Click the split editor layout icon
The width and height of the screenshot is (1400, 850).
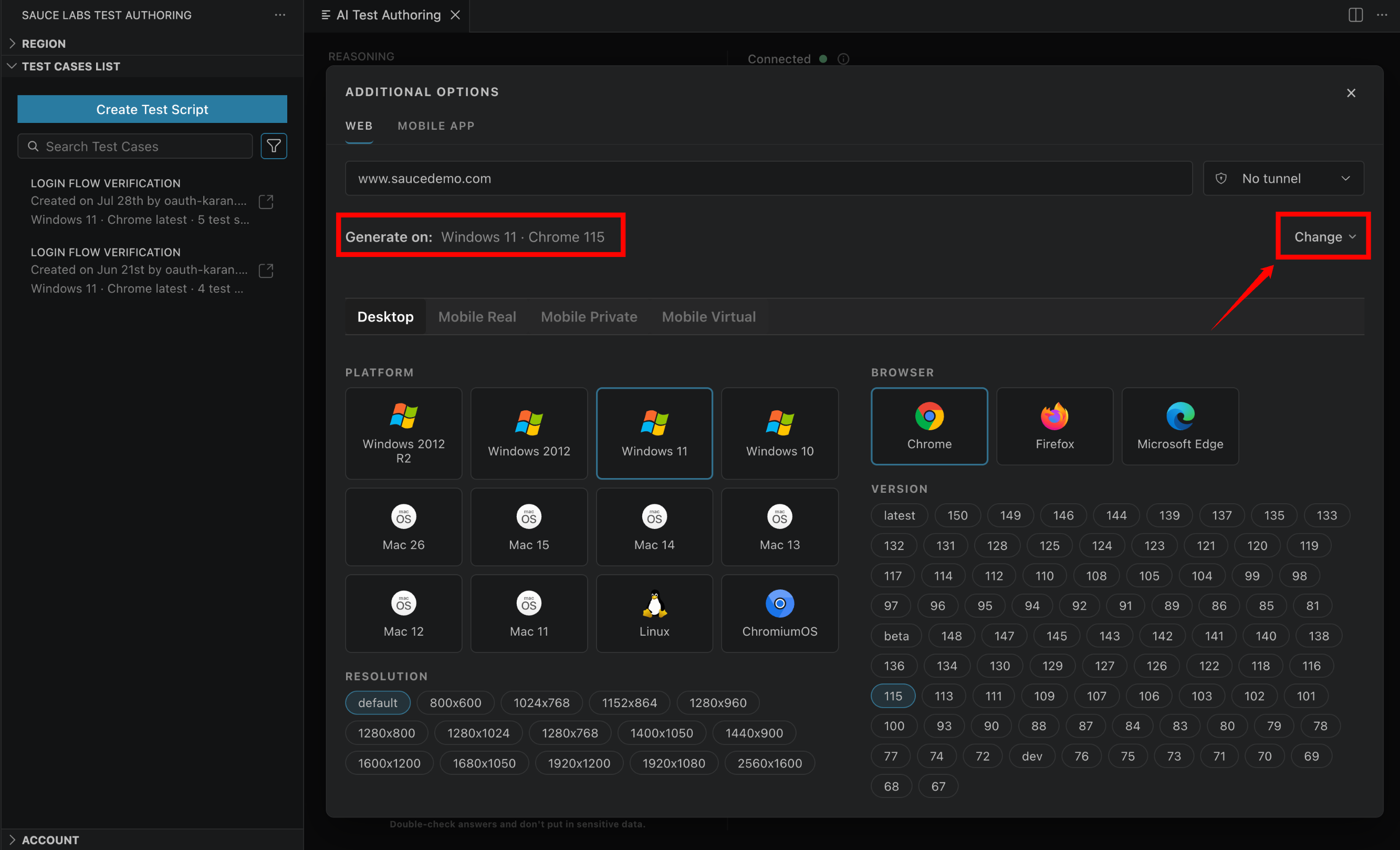click(x=1355, y=15)
